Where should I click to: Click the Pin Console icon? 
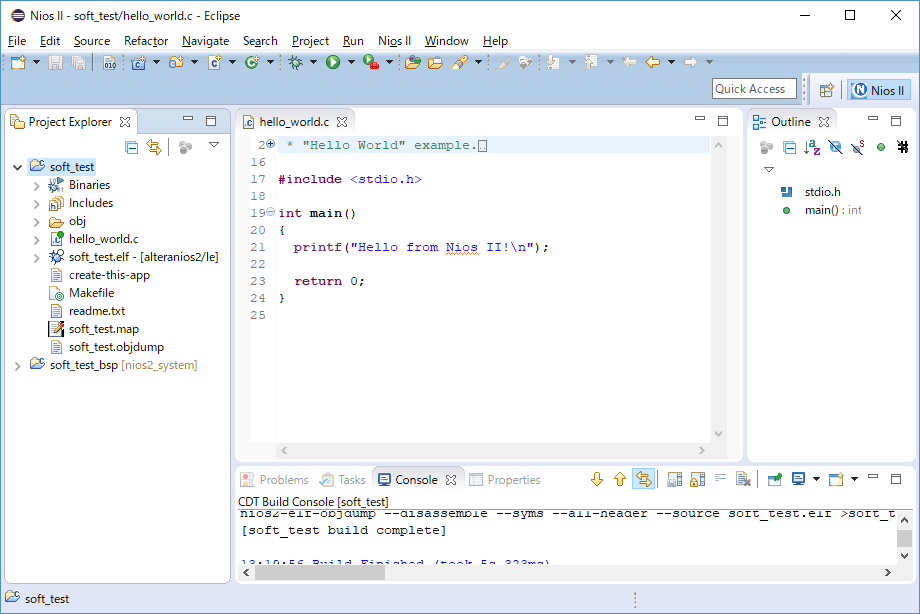(774, 480)
